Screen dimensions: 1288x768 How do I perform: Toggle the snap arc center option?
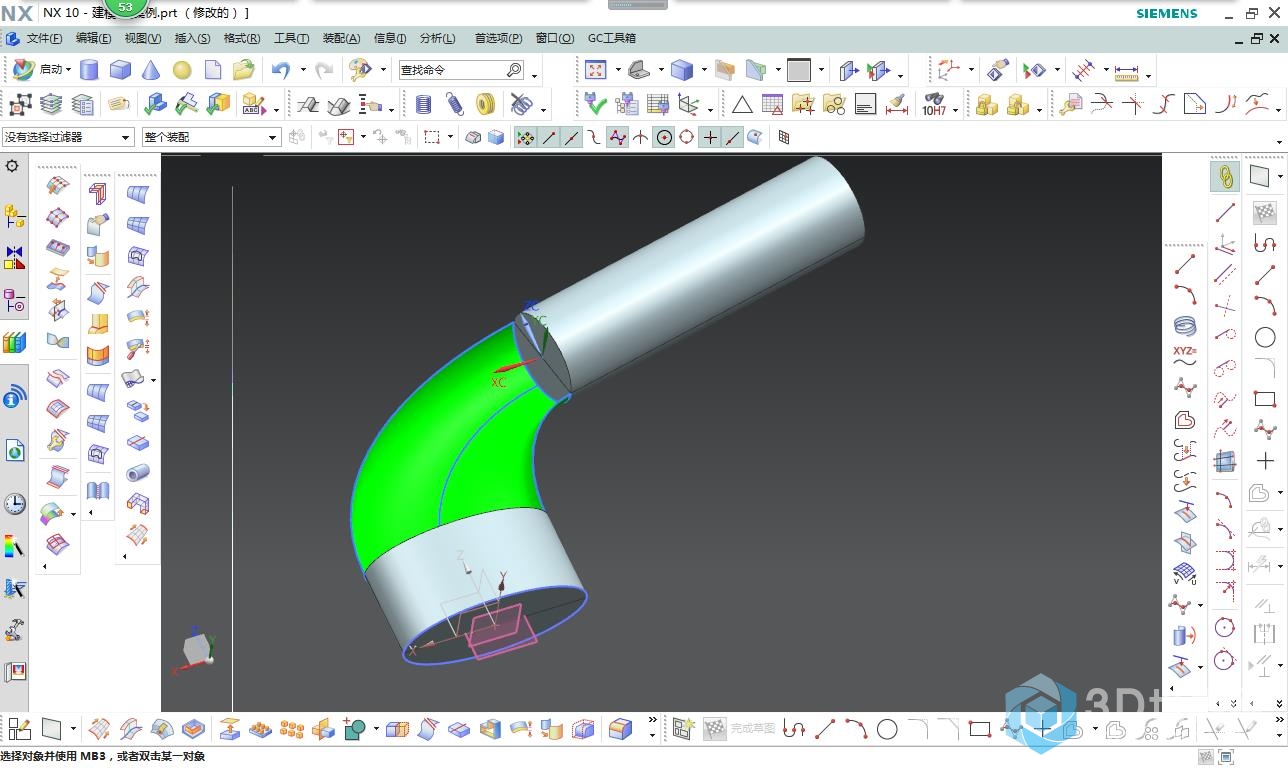click(x=664, y=137)
